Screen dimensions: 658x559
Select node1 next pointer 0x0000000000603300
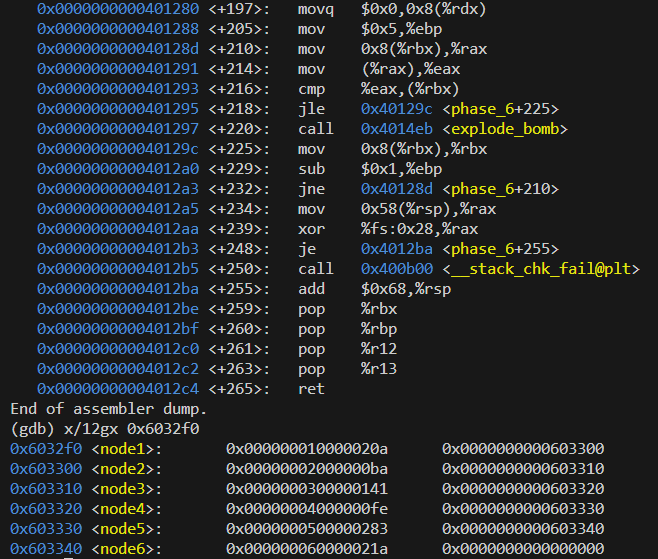coord(523,449)
